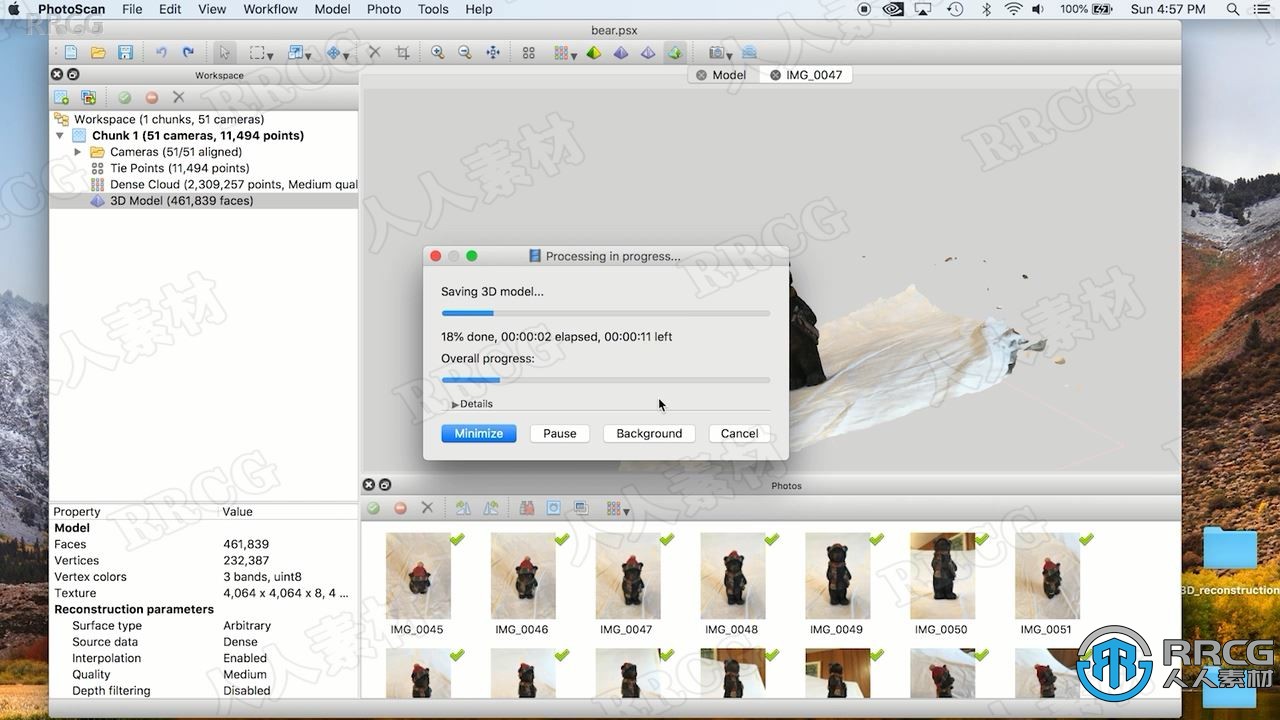This screenshot has width=1280, height=720.
Task: Click Rotate Right icon in Photos pane
Action: point(491,508)
